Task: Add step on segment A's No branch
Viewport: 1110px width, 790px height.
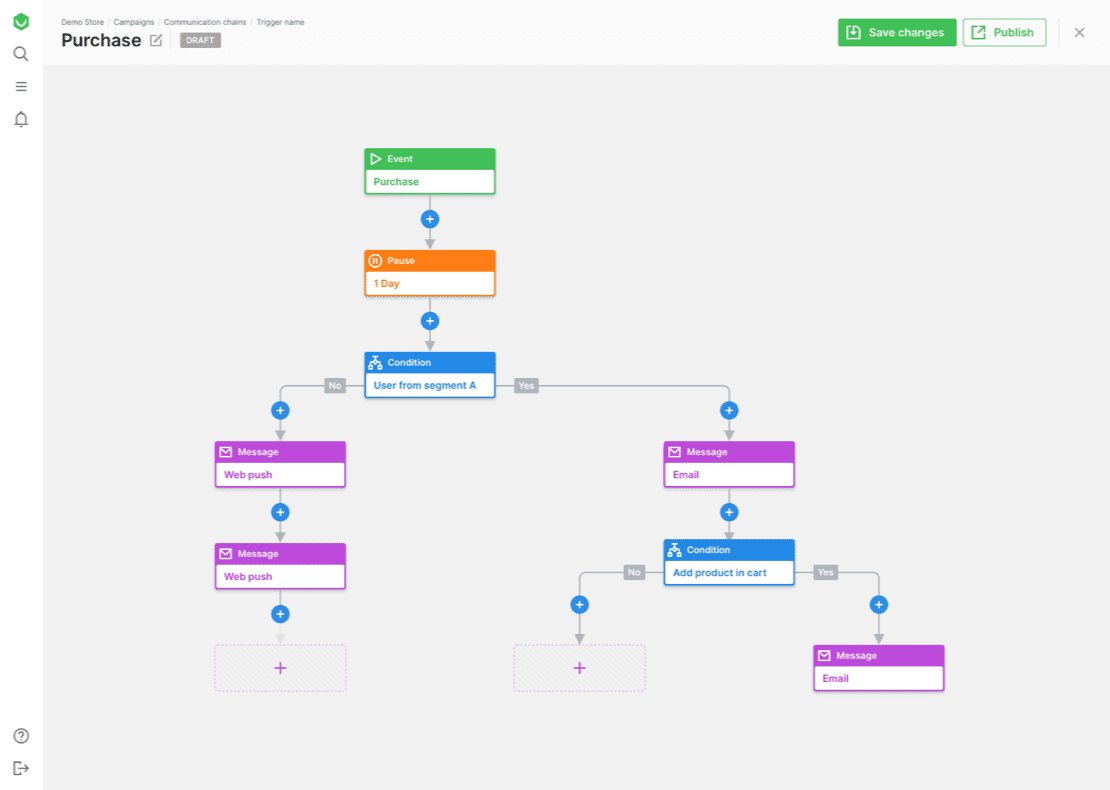Action: coord(280,410)
